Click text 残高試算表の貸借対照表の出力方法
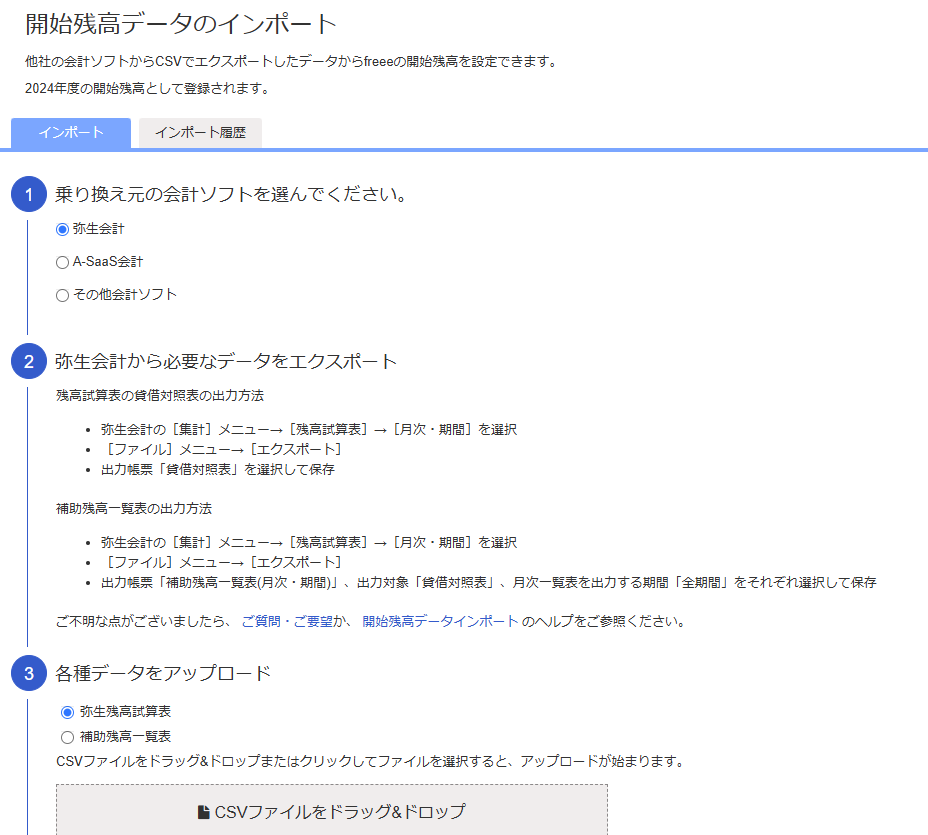928x835 pixels. 160,395
